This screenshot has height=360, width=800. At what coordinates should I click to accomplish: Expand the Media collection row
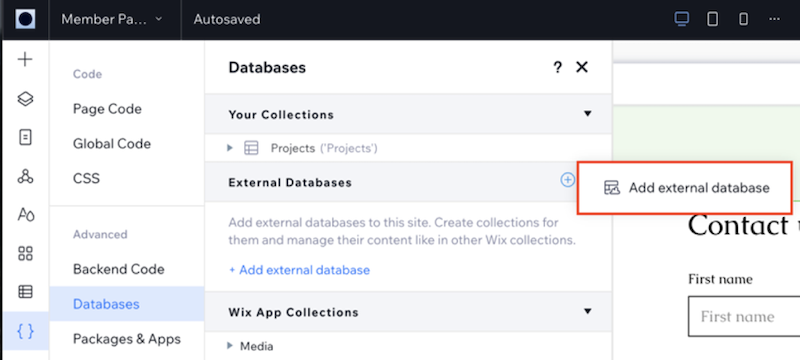(230, 346)
